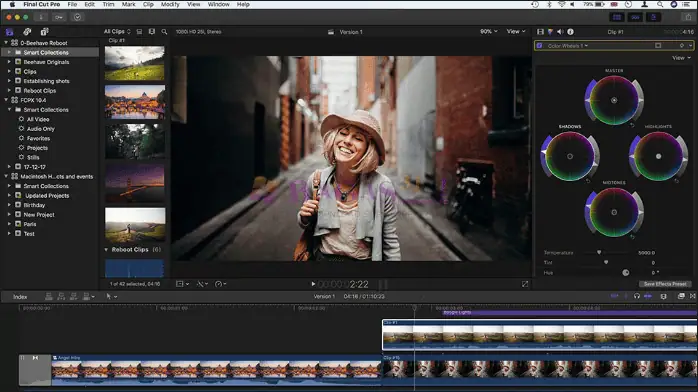Show the Info inspector icon
698x392 pixels.
(x=570, y=32)
